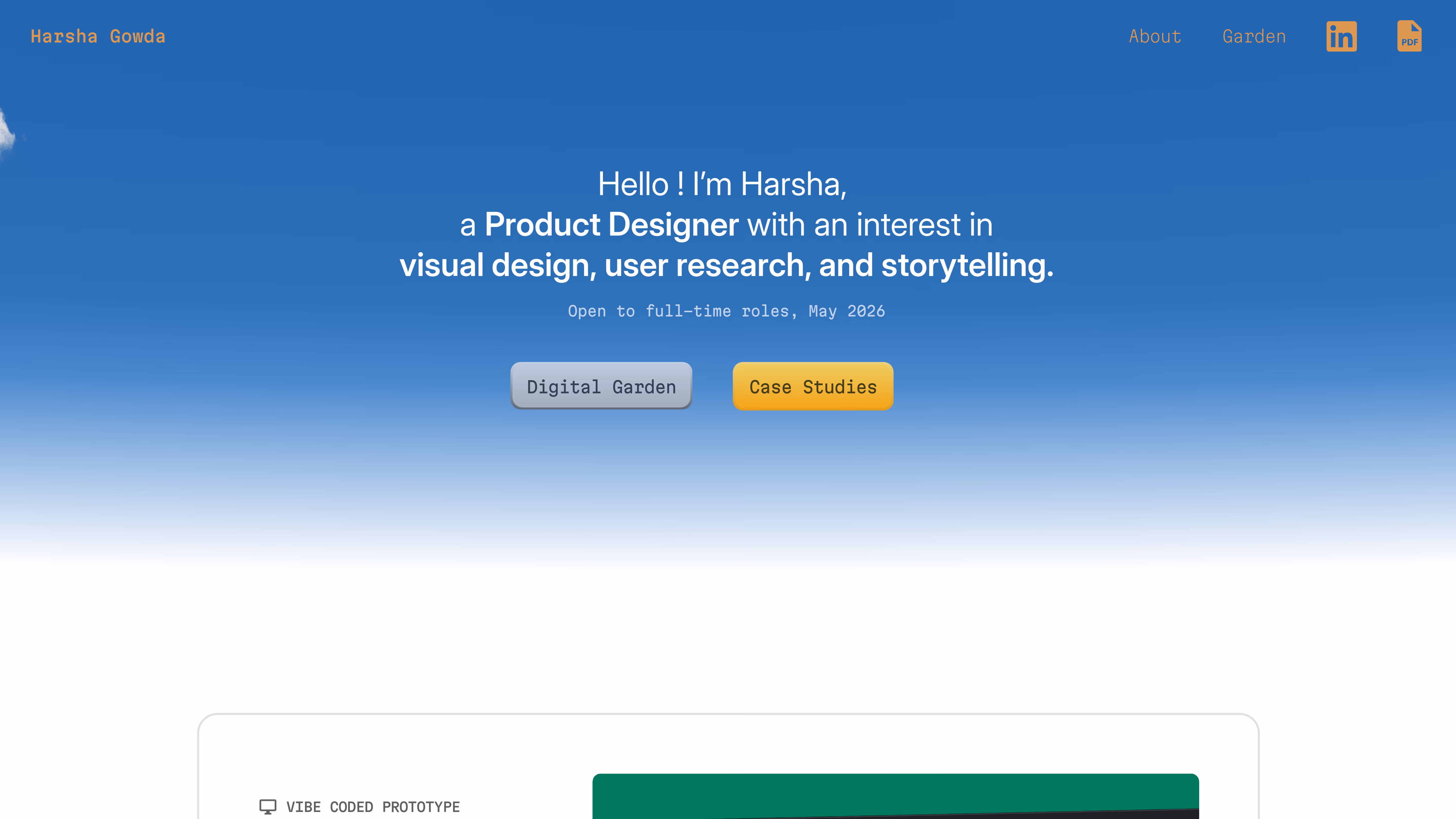The width and height of the screenshot is (1456, 819).
Task: Click the Vibe Coded Prototype label
Action: pyautogui.click(x=373, y=807)
